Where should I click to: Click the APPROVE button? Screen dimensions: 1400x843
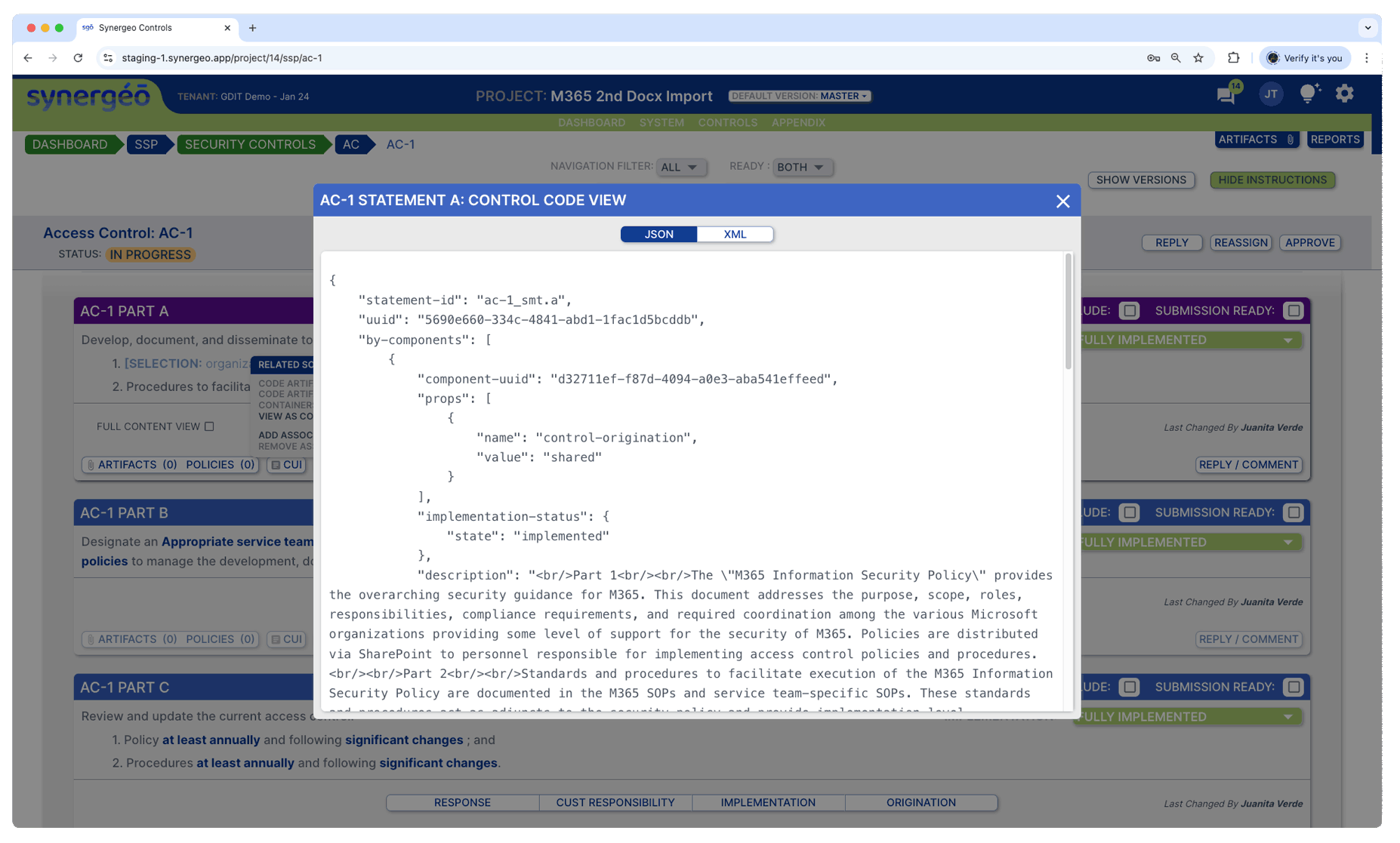click(1309, 242)
